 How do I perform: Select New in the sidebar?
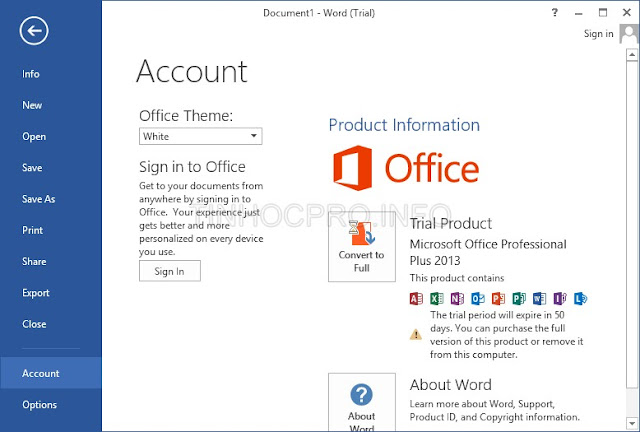(32, 105)
